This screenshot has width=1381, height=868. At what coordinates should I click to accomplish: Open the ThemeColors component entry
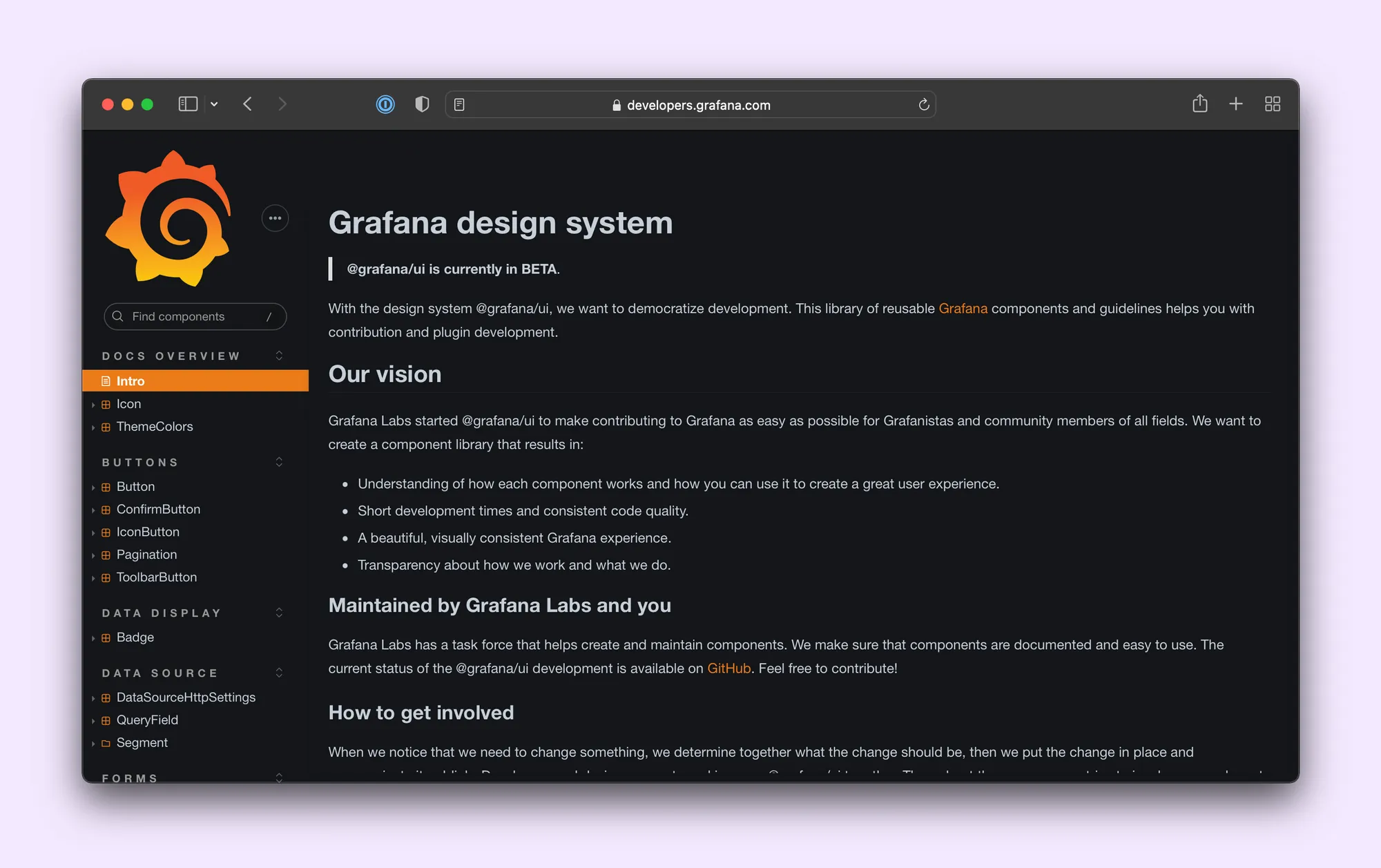click(155, 427)
